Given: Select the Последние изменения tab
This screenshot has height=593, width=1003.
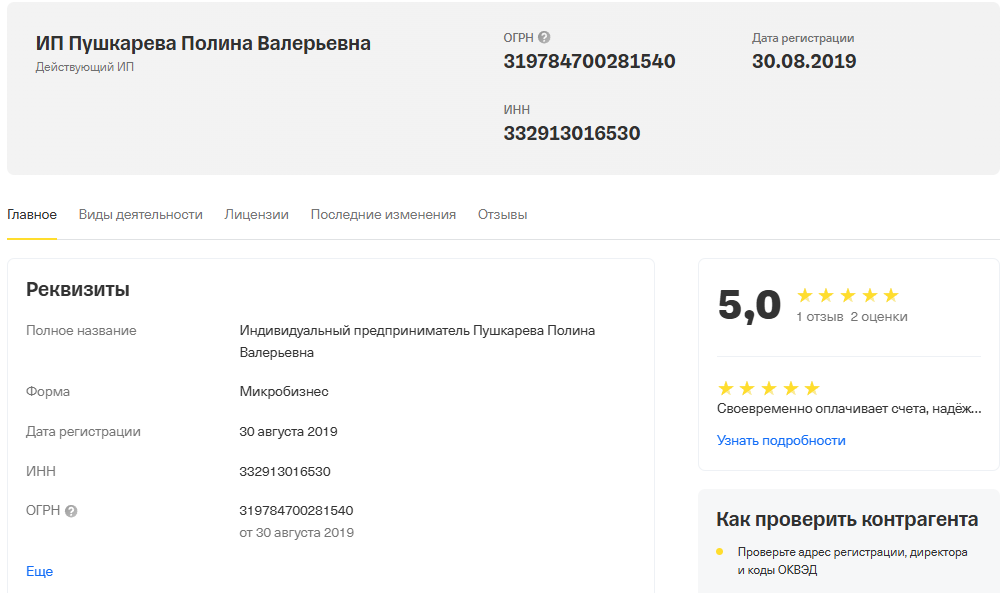Looking at the screenshot, I should (384, 214).
